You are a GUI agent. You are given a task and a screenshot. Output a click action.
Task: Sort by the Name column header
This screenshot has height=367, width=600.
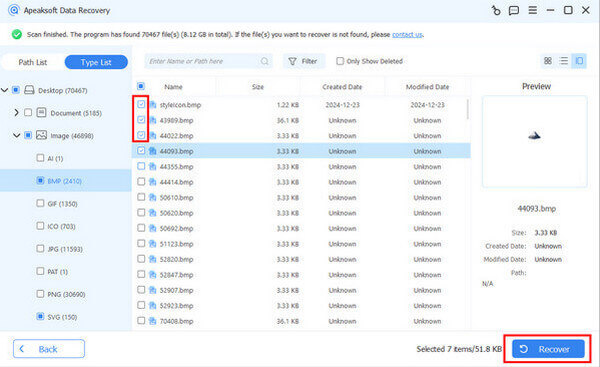coord(173,87)
